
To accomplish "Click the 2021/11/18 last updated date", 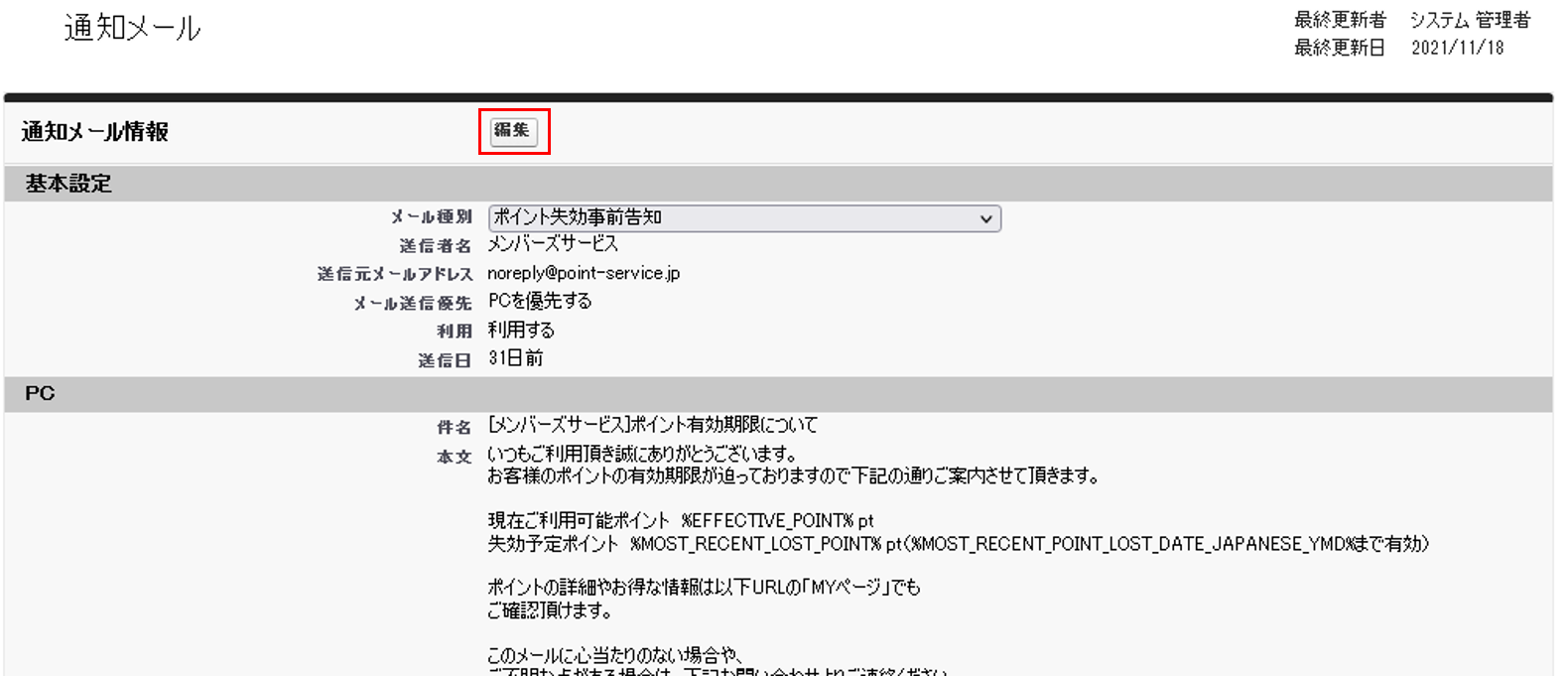I will pos(1457,48).
